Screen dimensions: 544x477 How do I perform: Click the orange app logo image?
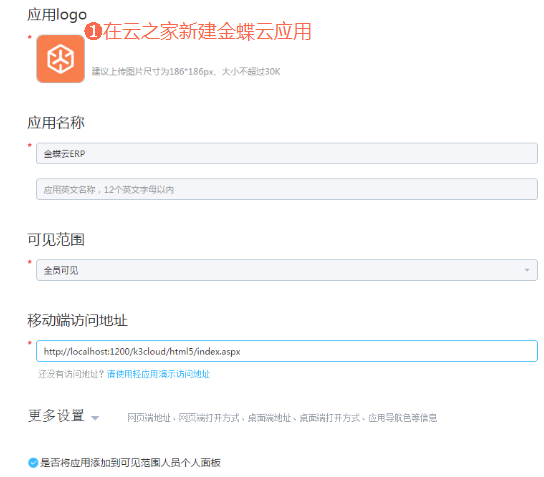[x=61, y=59]
